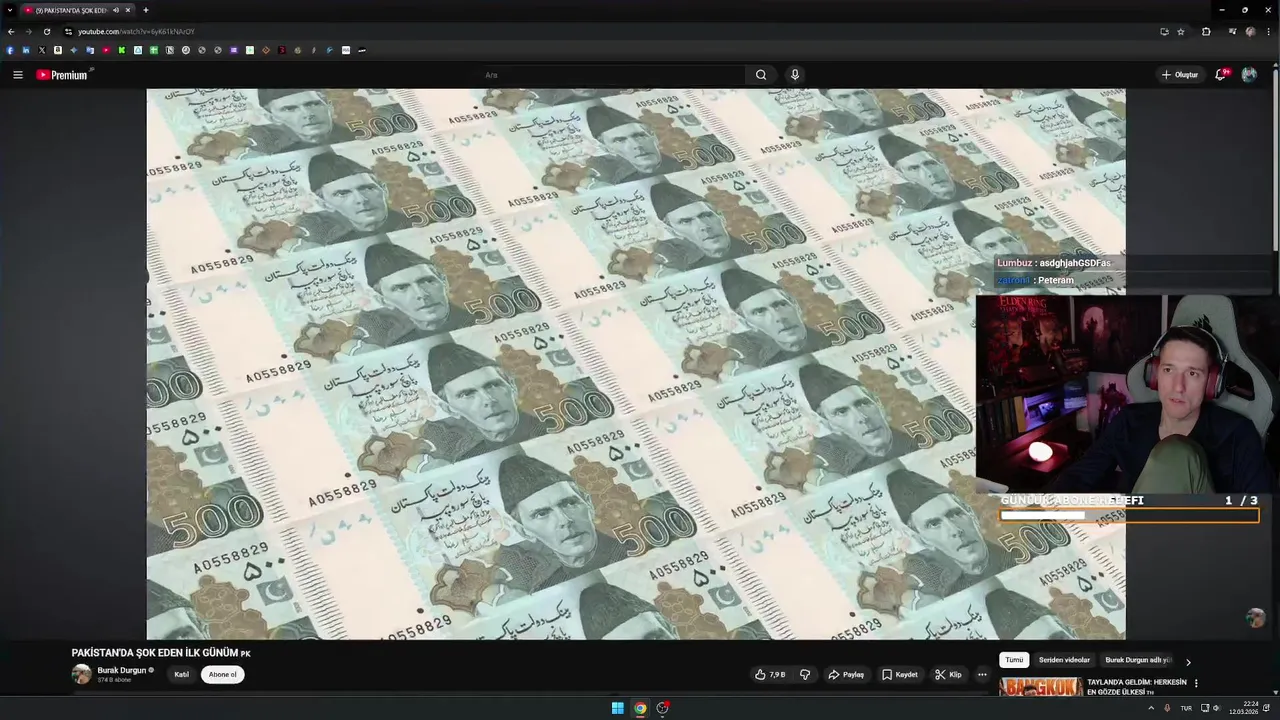View site information icon in address bar
1280x720 pixels.
(68, 32)
